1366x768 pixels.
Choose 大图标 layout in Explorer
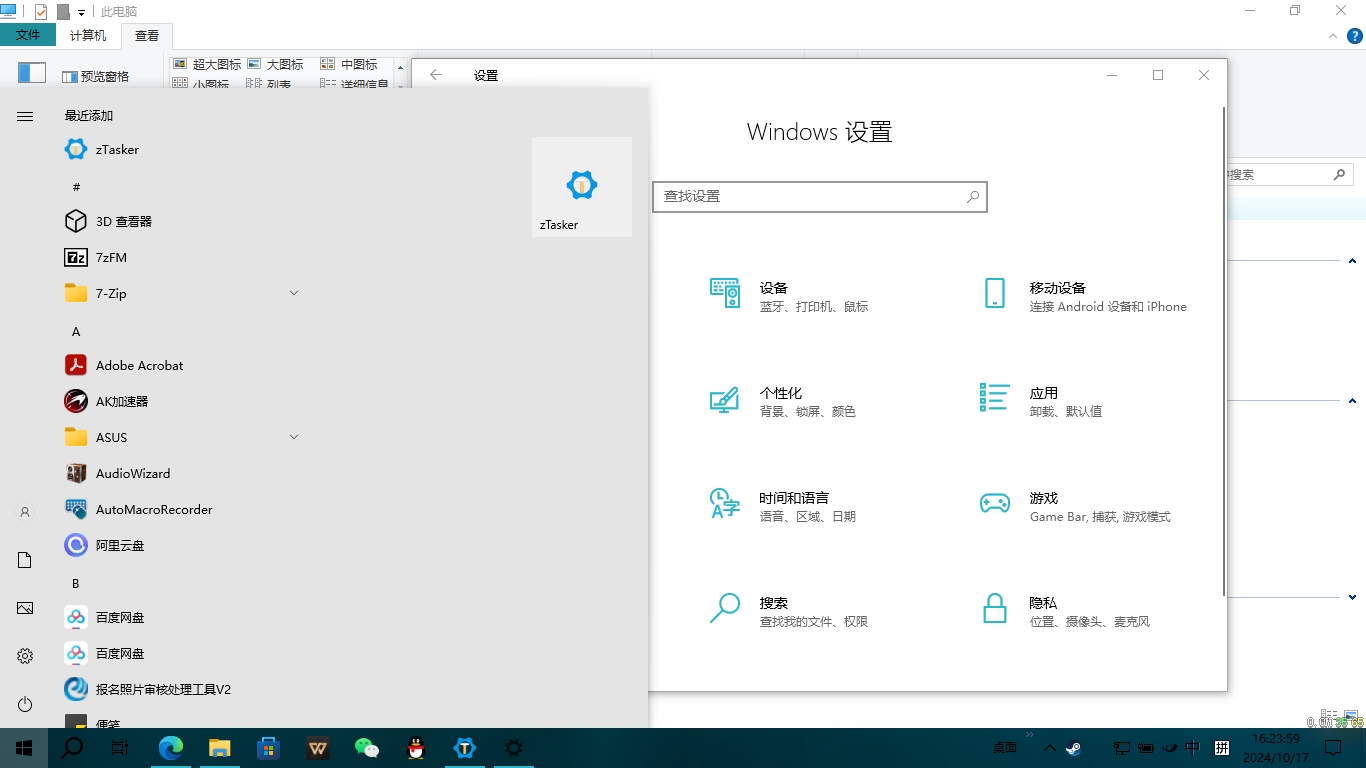click(x=276, y=64)
